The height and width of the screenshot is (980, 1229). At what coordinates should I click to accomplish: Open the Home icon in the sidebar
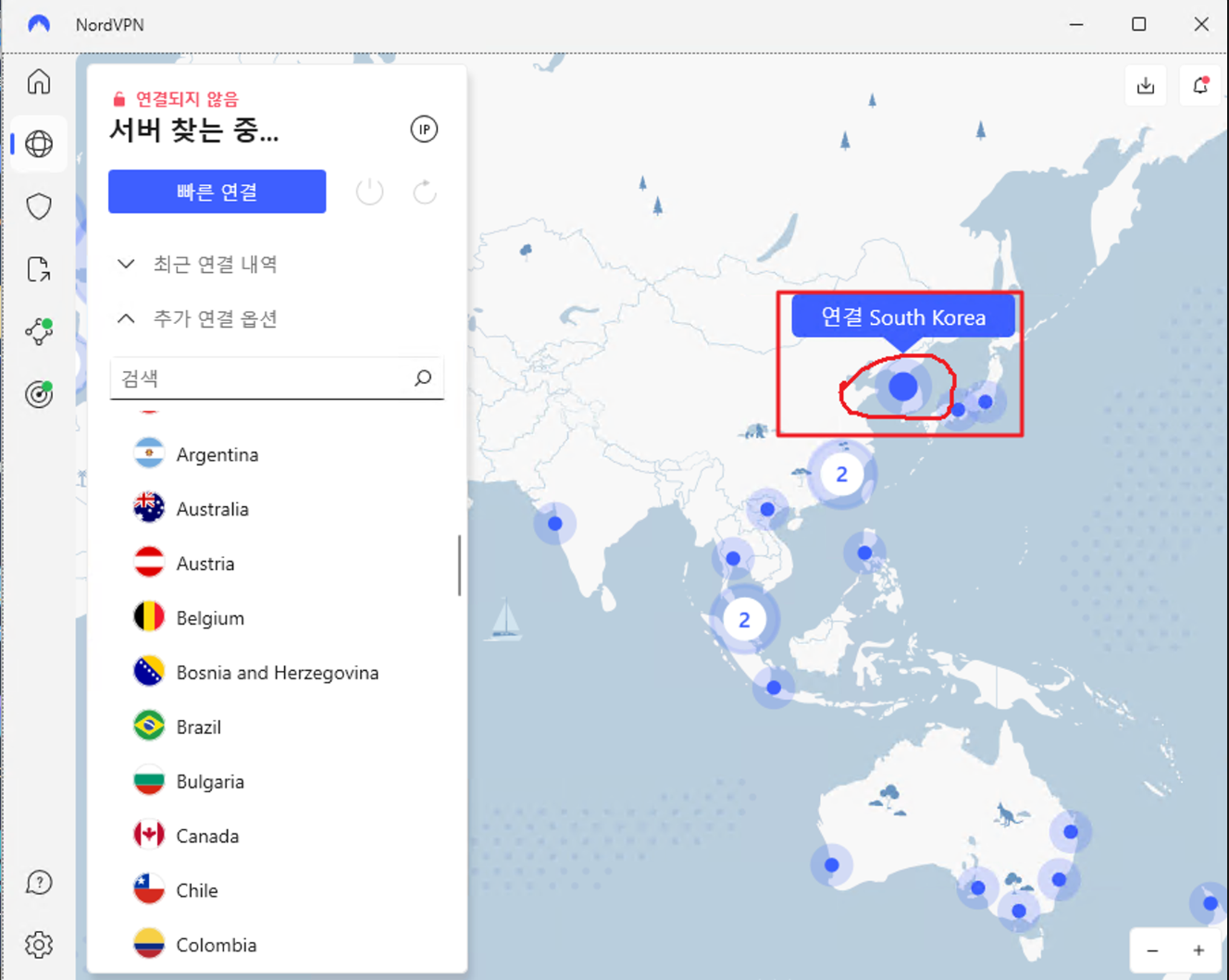point(39,81)
